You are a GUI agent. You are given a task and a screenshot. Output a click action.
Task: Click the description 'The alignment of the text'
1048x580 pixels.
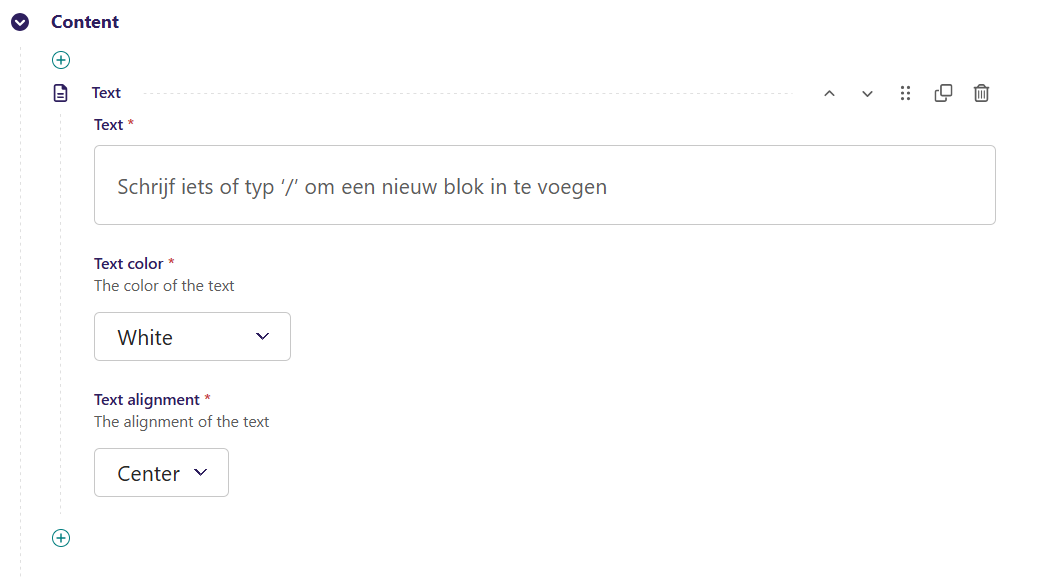click(x=181, y=422)
